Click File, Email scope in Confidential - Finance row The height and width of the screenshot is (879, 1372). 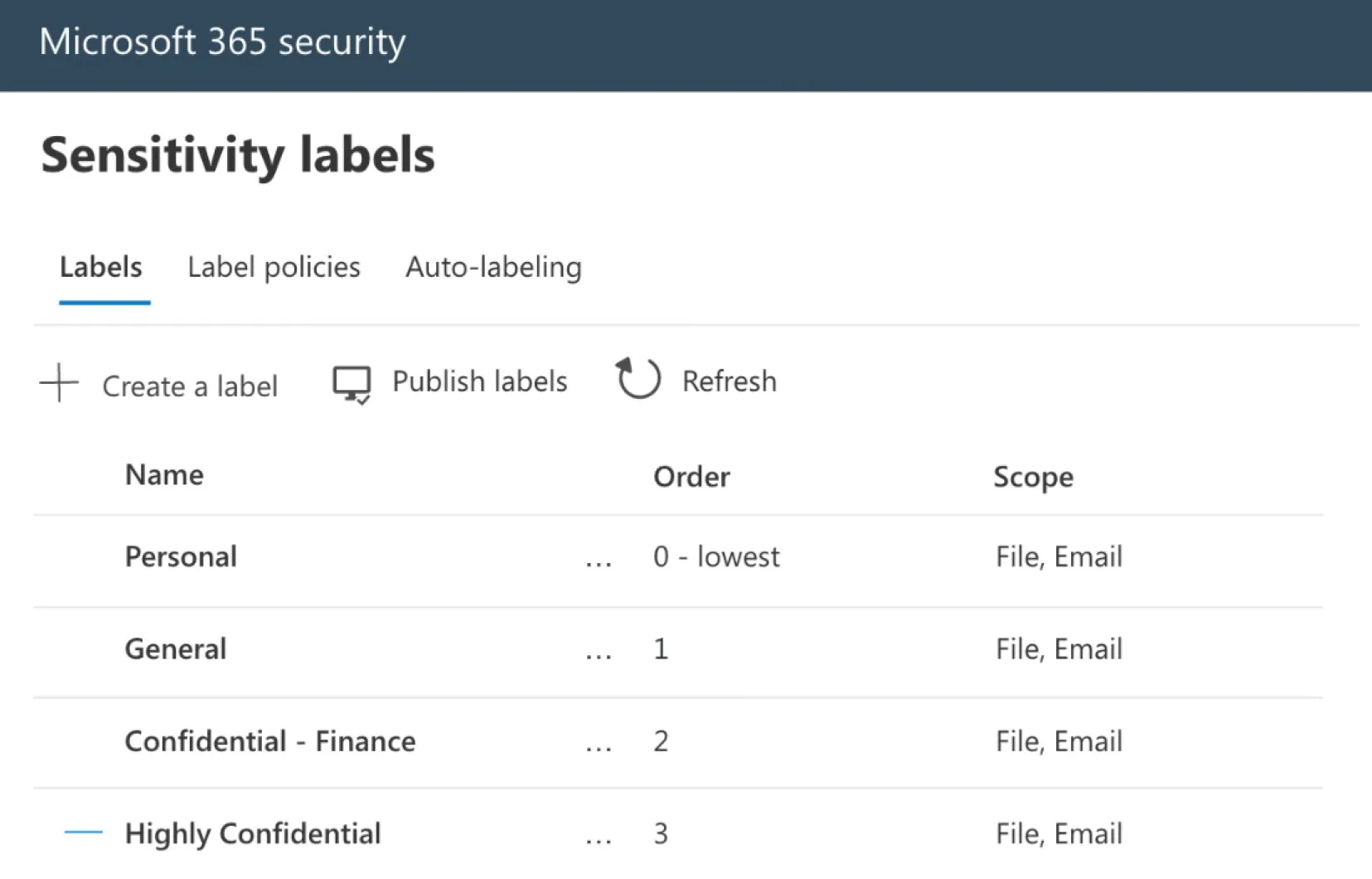tap(1059, 741)
